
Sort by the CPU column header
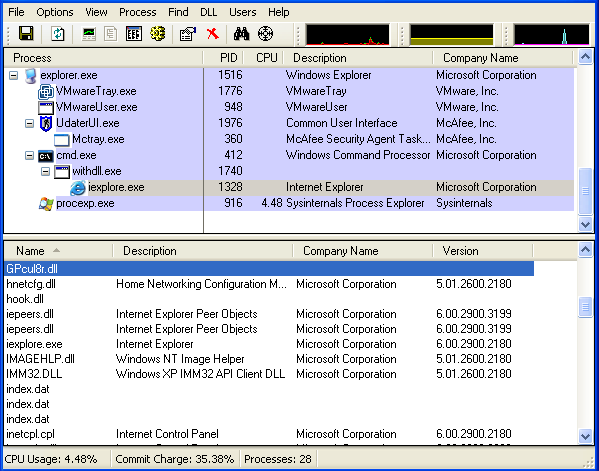coord(264,58)
